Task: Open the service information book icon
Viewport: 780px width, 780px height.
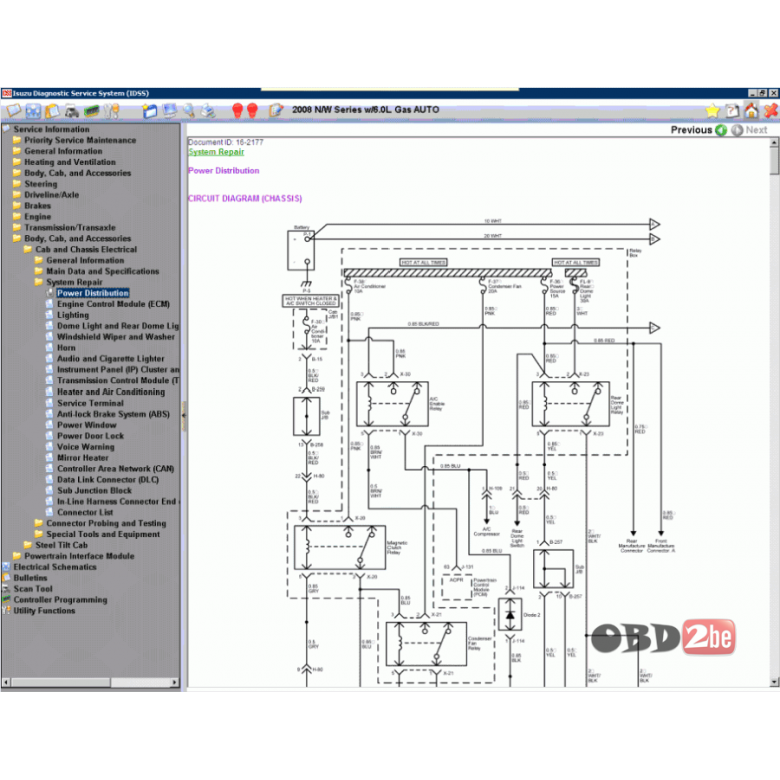Action: (x=13, y=110)
